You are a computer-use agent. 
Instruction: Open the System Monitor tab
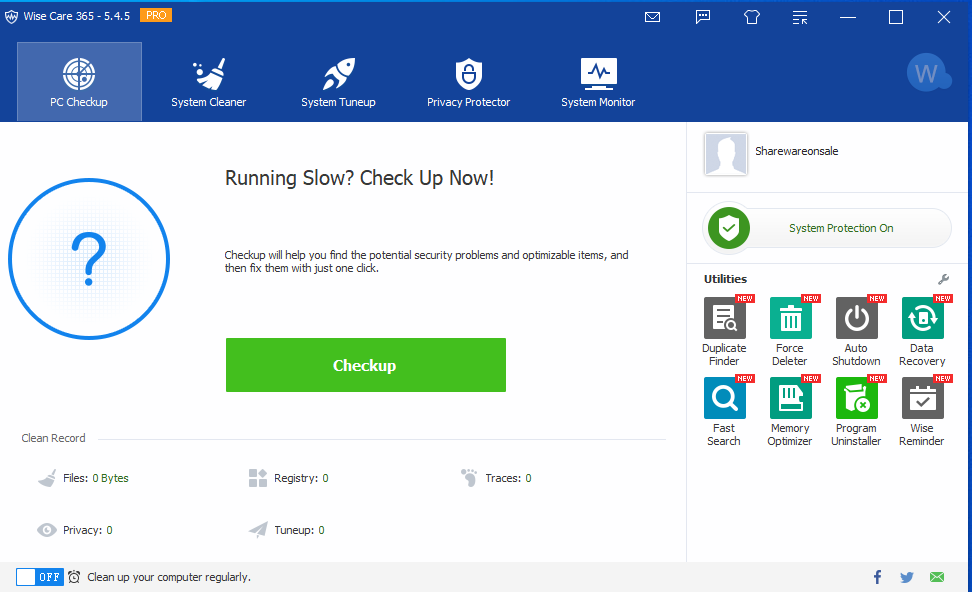(598, 82)
